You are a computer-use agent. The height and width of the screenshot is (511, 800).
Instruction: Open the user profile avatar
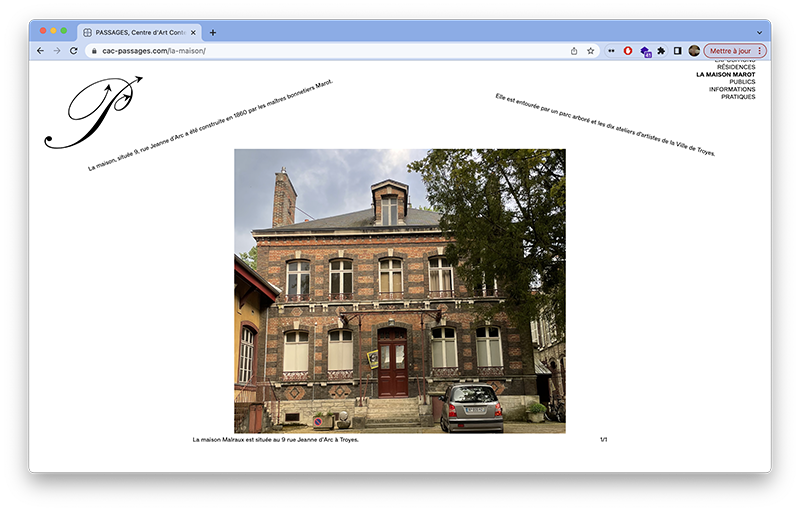[694, 50]
